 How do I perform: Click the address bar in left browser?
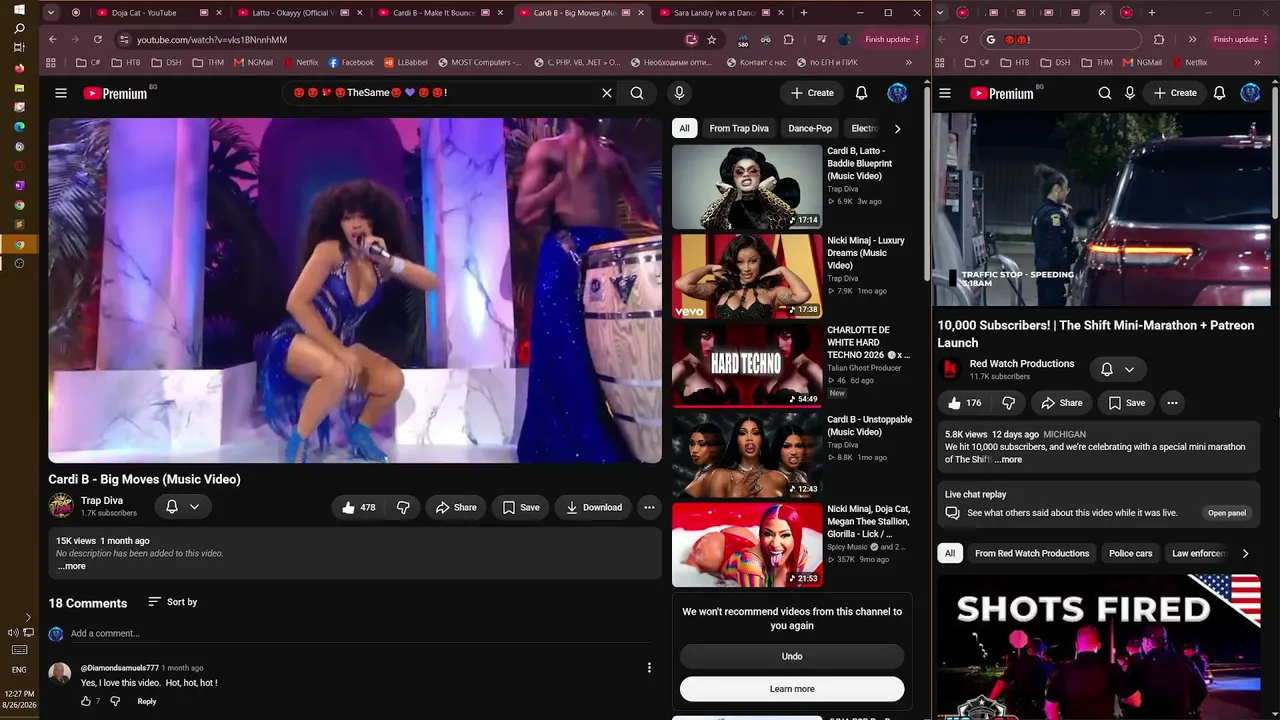pyautogui.click(x=400, y=39)
